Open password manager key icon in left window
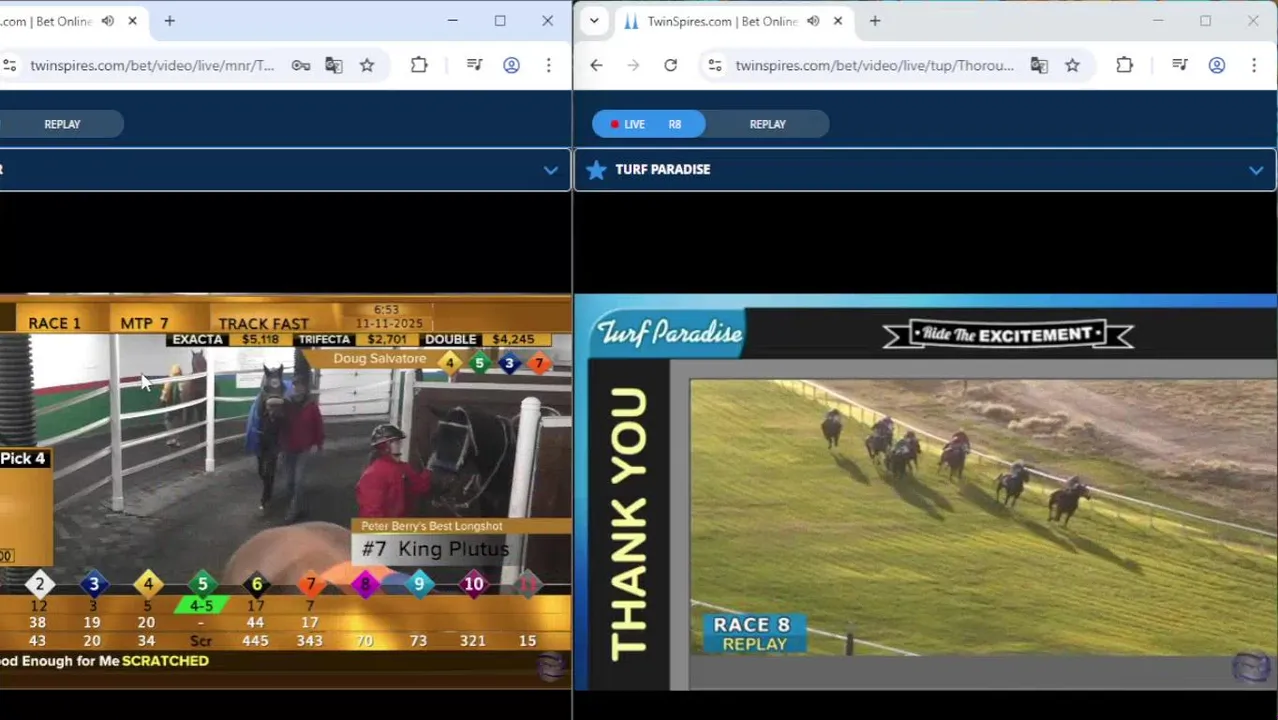Screen dimensions: 1278x720 (301, 65)
